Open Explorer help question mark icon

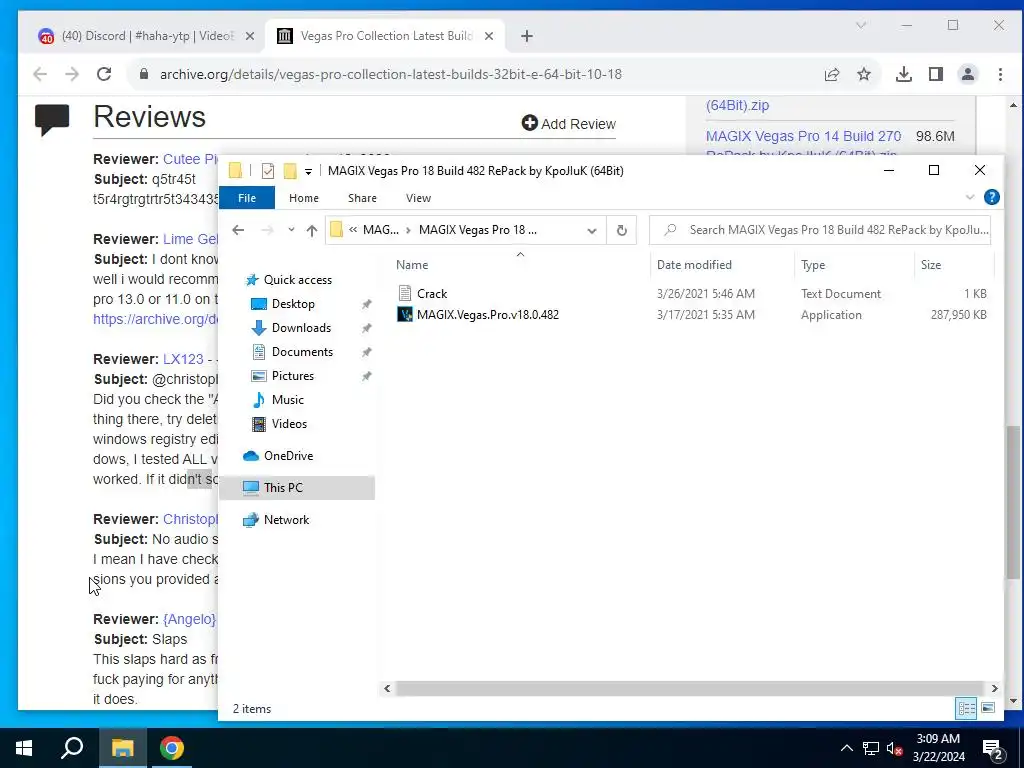pyautogui.click(x=991, y=197)
